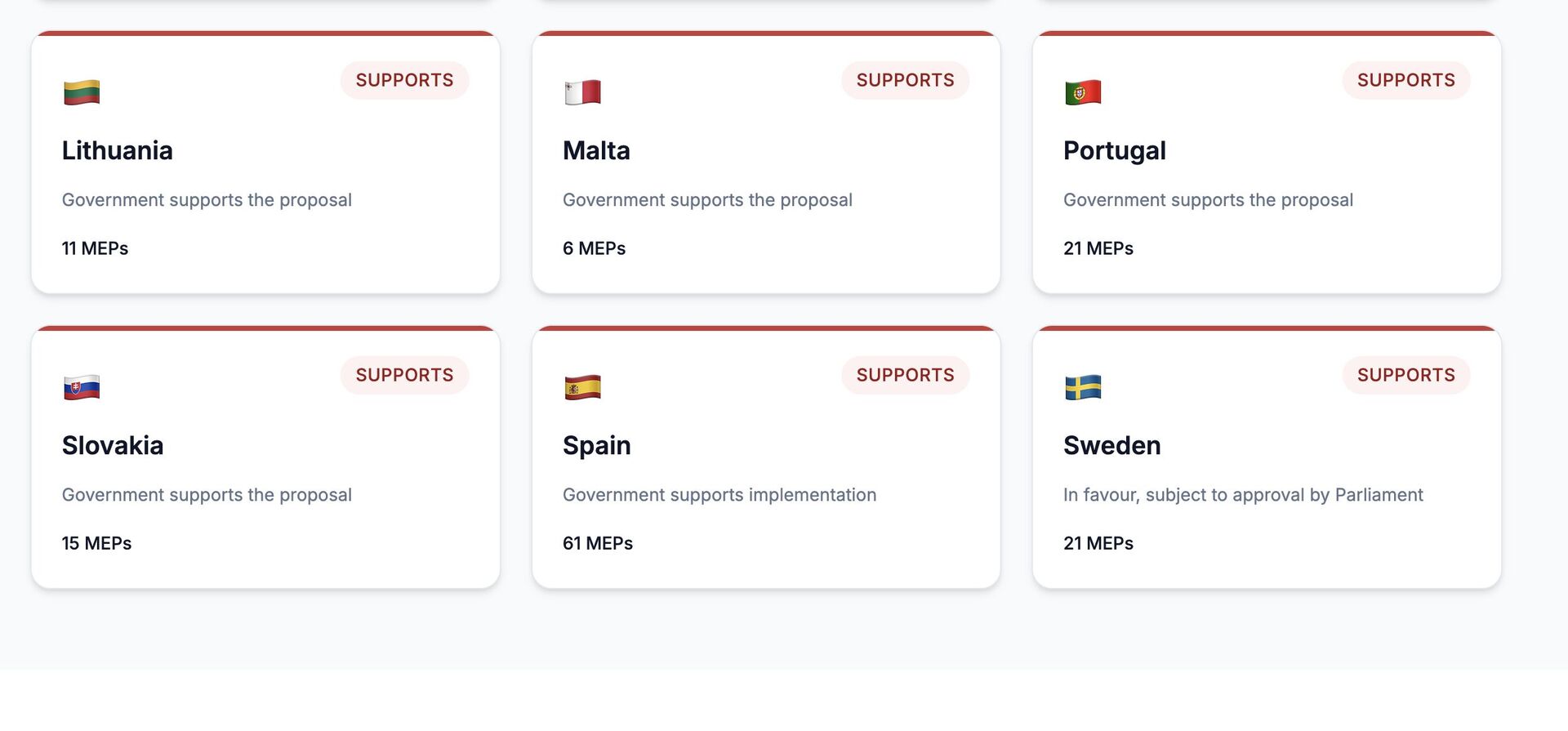
Task: Click the Spain flag icon
Action: point(582,387)
